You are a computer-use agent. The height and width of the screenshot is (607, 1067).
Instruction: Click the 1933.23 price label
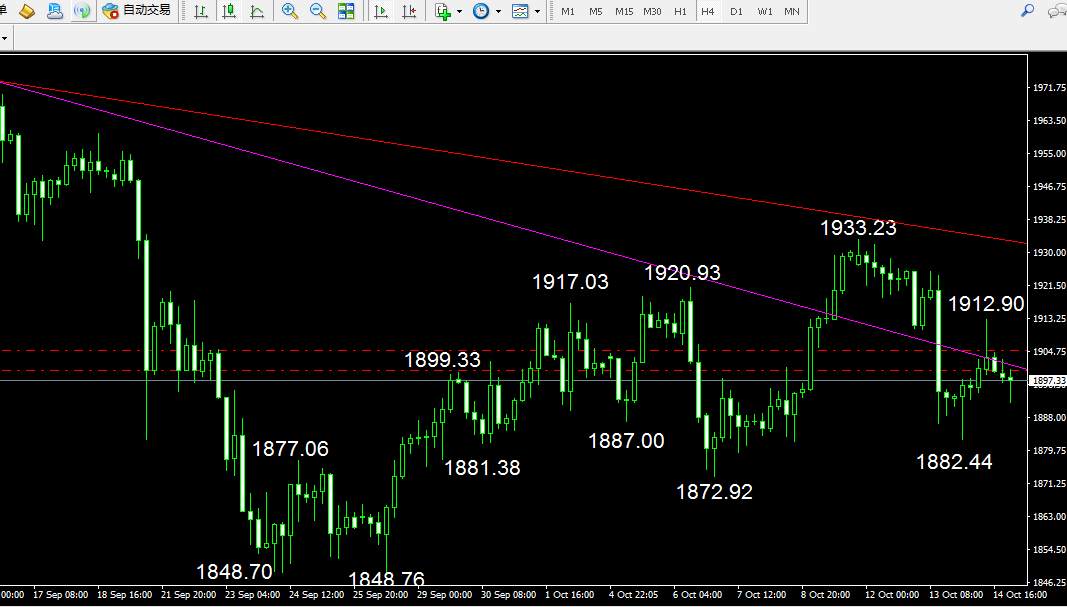coord(858,228)
